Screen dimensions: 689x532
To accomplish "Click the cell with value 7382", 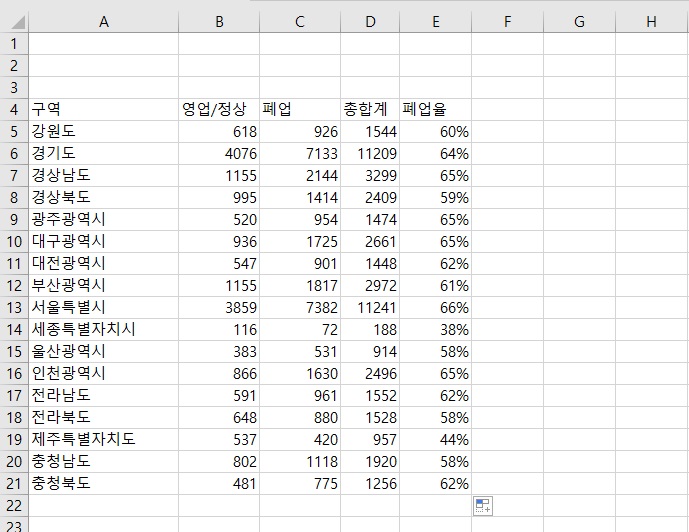I will [x=300, y=308].
